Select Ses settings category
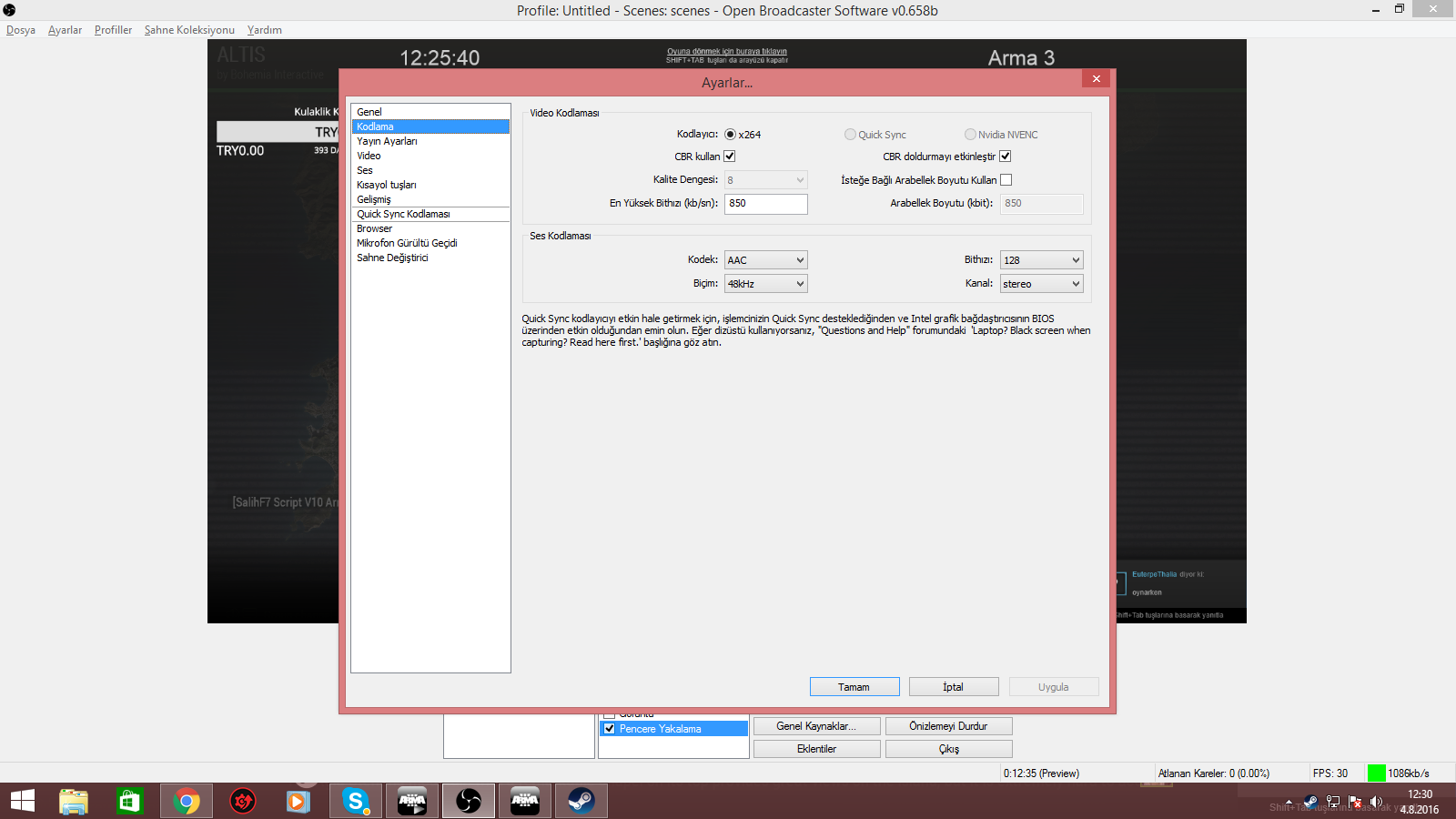This screenshot has height=819, width=1456. click(430, 170)
